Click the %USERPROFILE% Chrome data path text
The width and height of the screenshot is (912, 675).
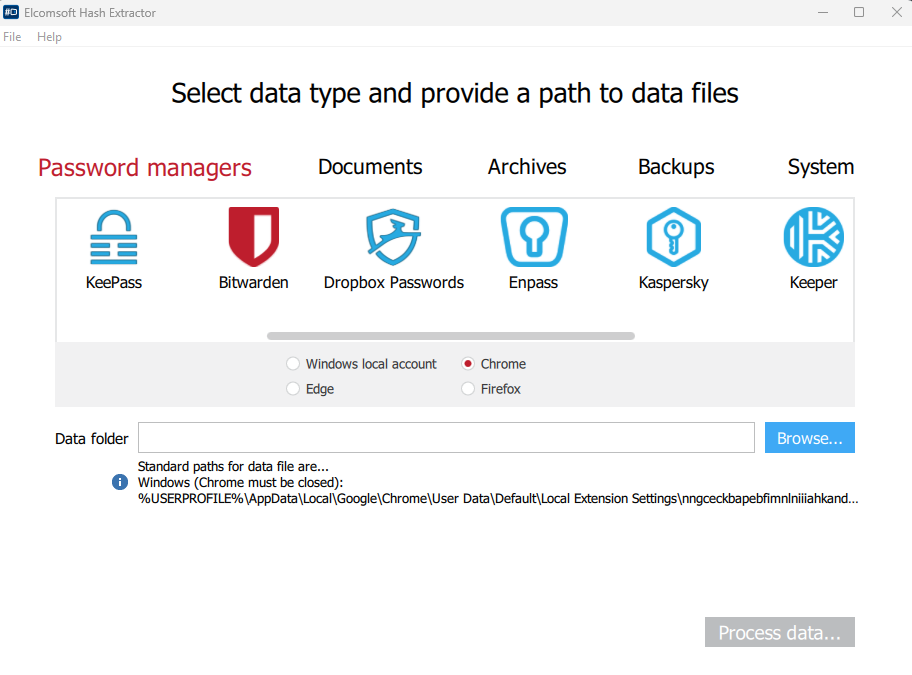[x=498, y=499]
